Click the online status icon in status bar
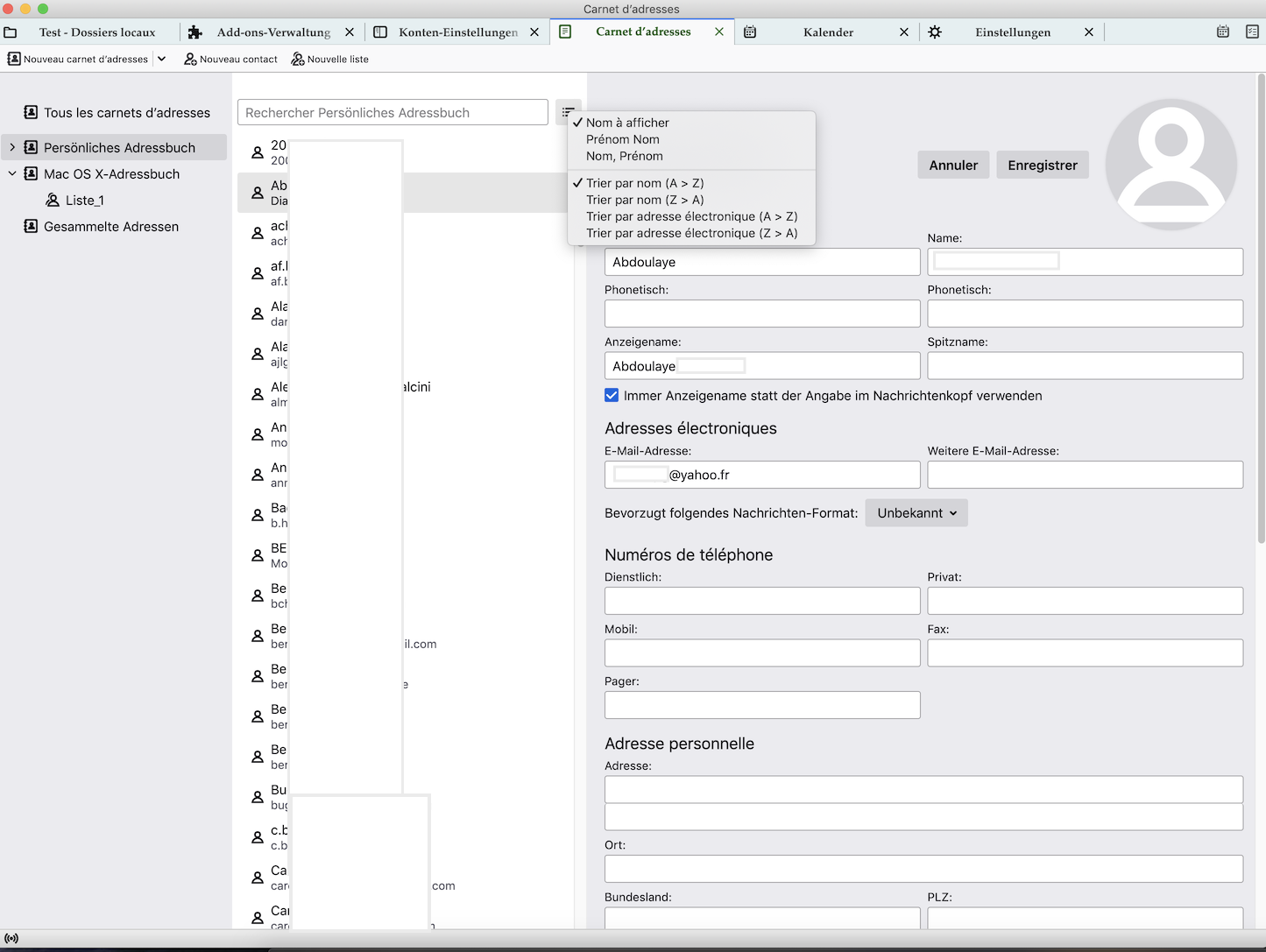The width and height of the screenshot is (1266, 952). click(x=11, y=938)
